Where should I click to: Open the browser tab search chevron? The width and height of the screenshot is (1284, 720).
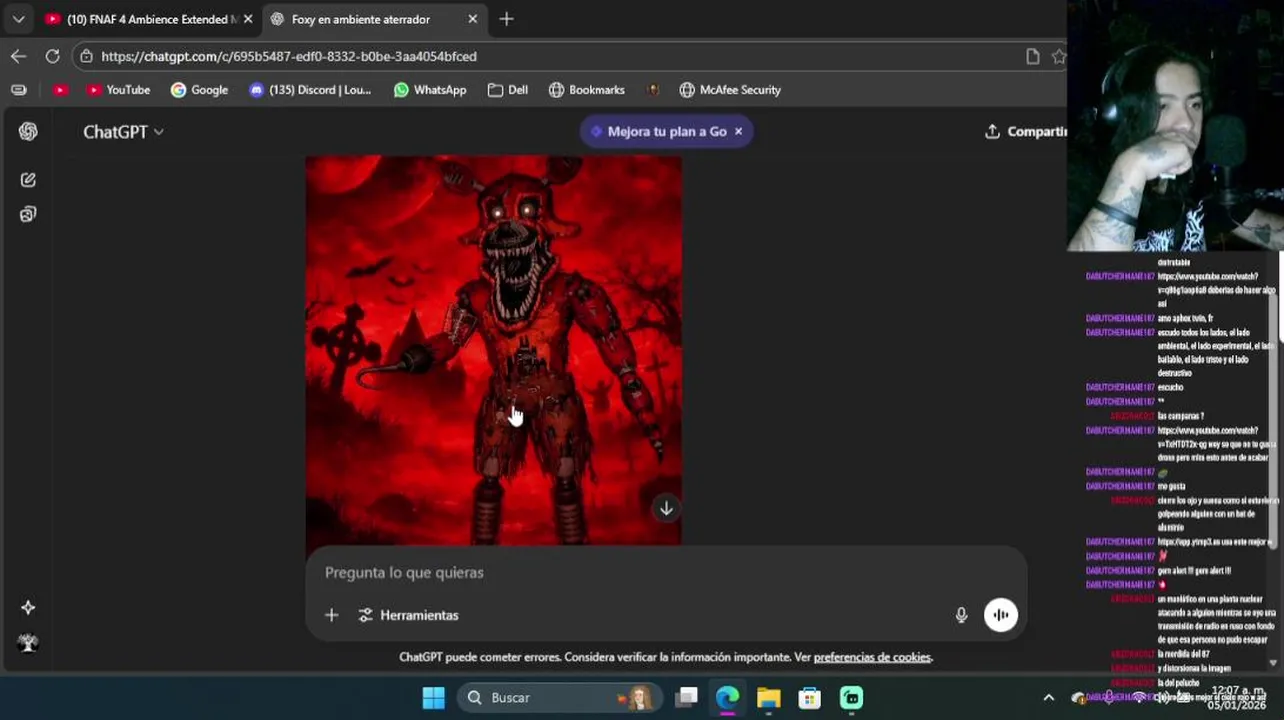tap(18, 19)
